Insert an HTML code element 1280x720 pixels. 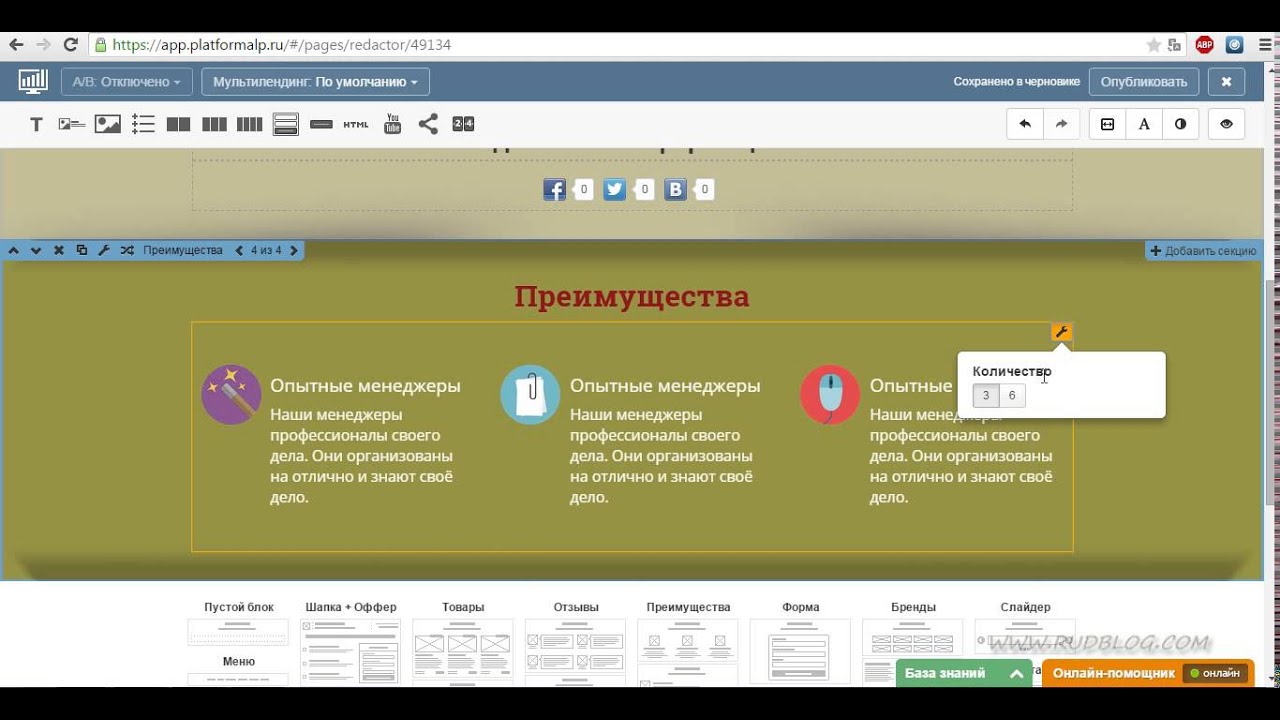coord(356,125)
